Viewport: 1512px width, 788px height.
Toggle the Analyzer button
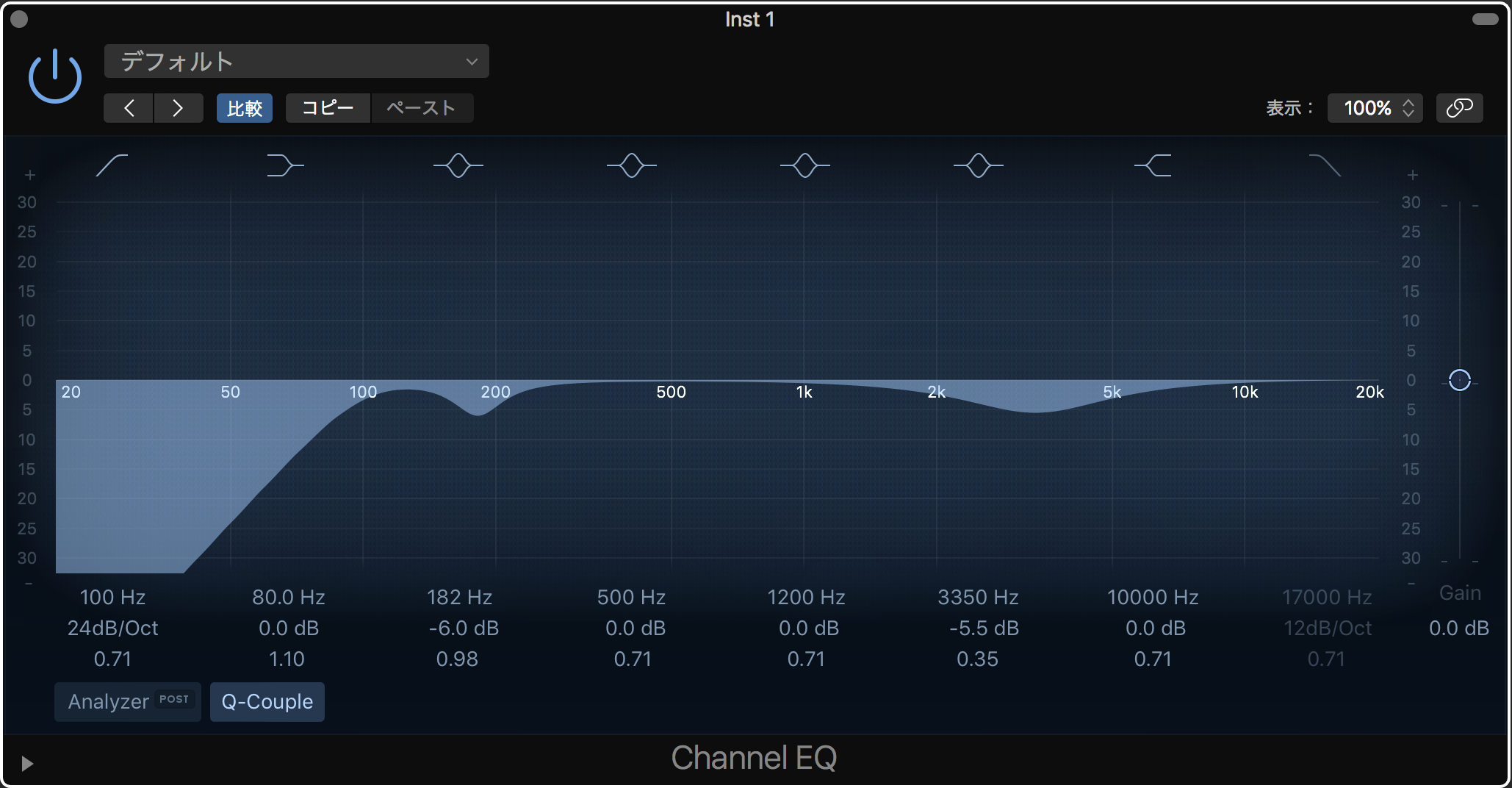coord(128,701)
